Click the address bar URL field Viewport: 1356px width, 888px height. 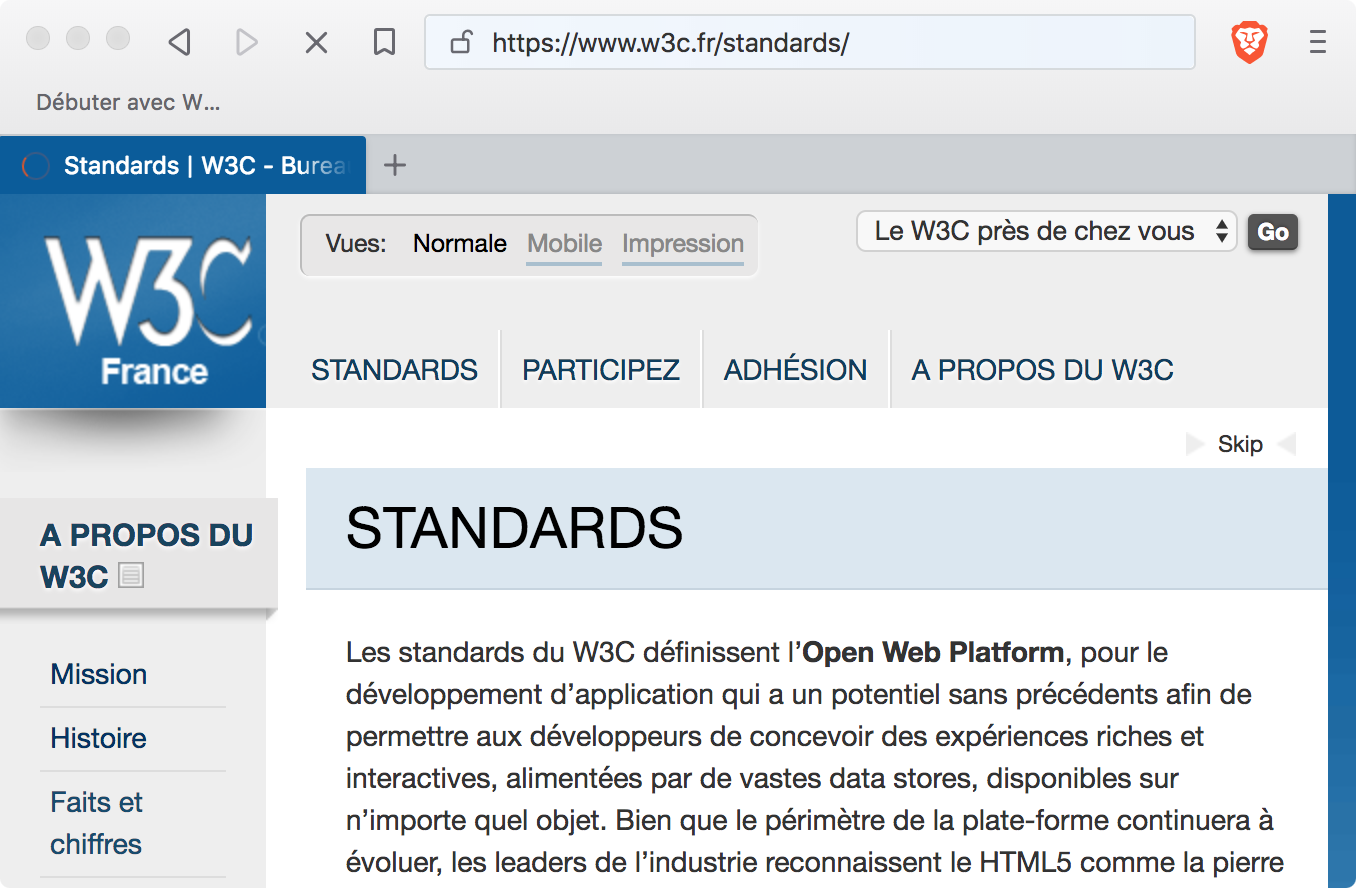point(810,42)
